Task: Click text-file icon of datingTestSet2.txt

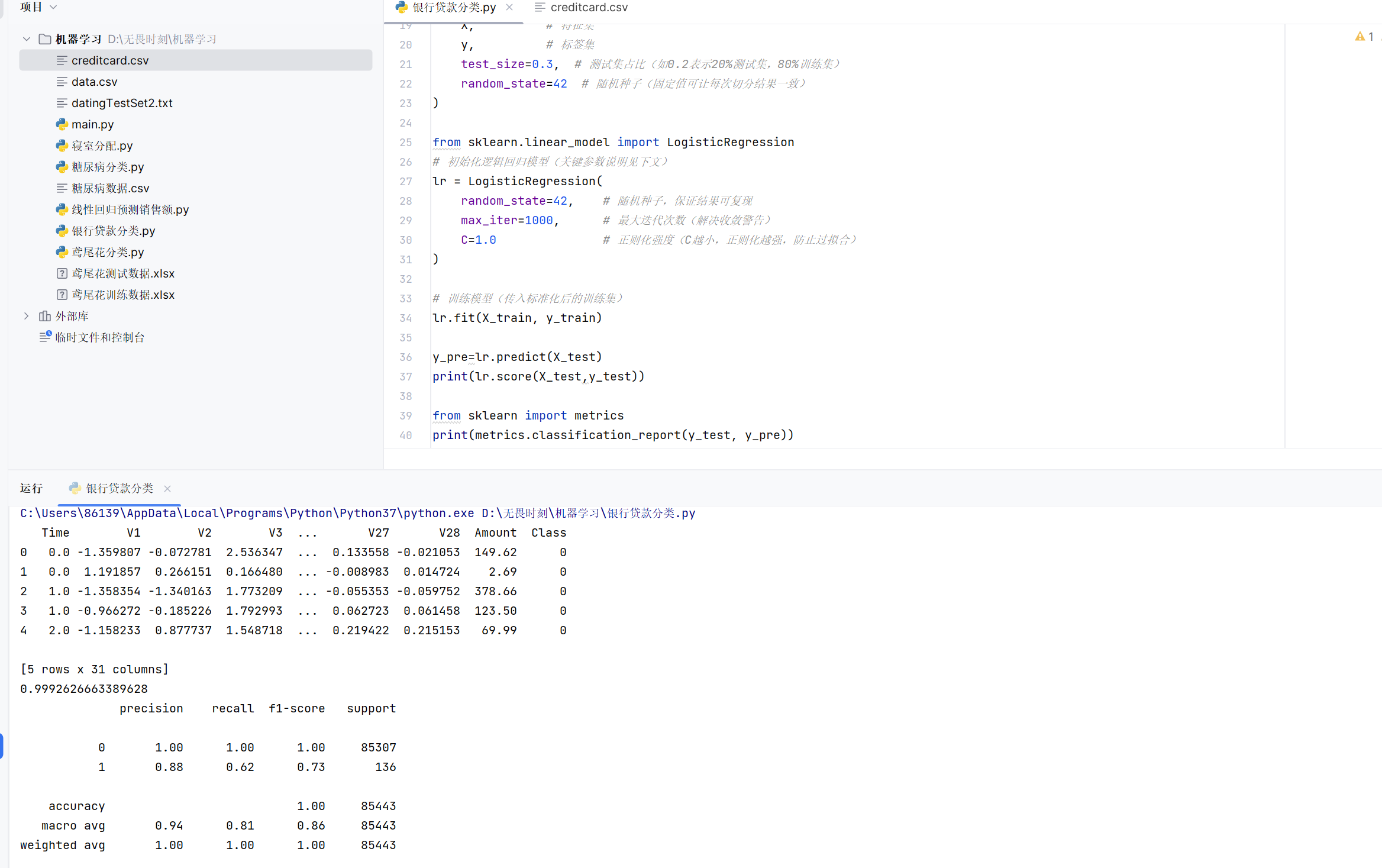Action: (x=62, y=103)
